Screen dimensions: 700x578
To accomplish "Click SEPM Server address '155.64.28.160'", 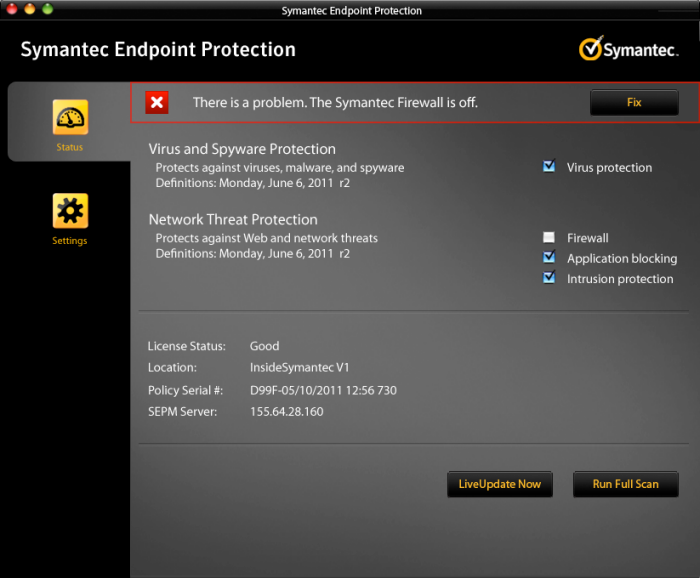I will (x=287, y=412).
